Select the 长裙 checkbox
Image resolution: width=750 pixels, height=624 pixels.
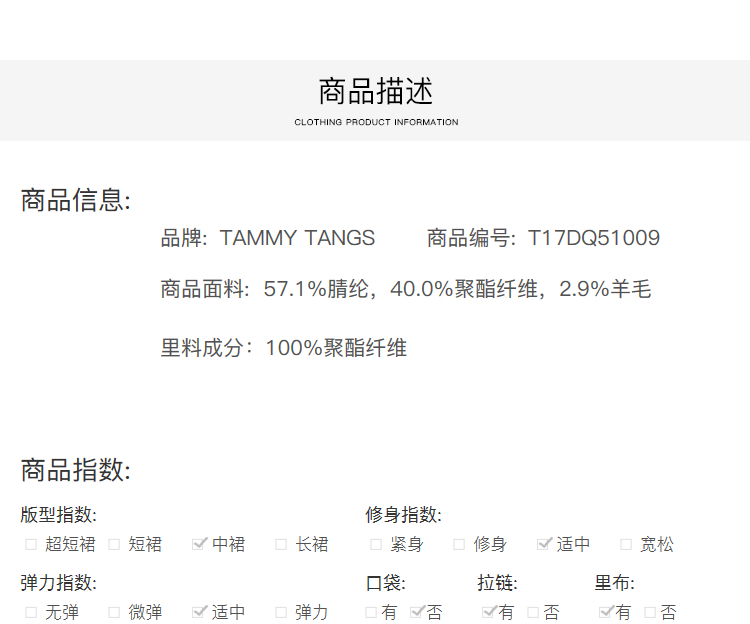(281, 545)
